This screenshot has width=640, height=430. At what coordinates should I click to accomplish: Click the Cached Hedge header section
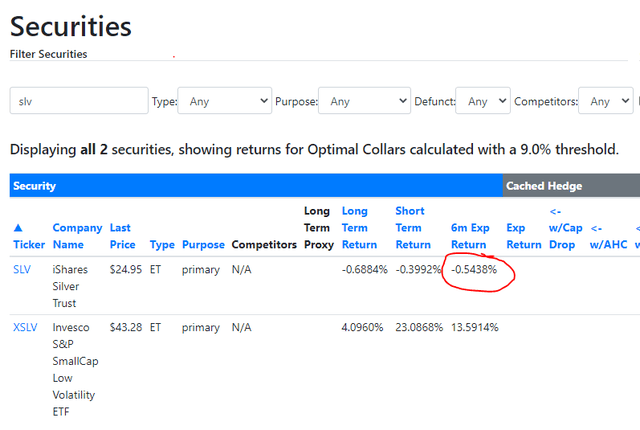[x=570, y=186]
